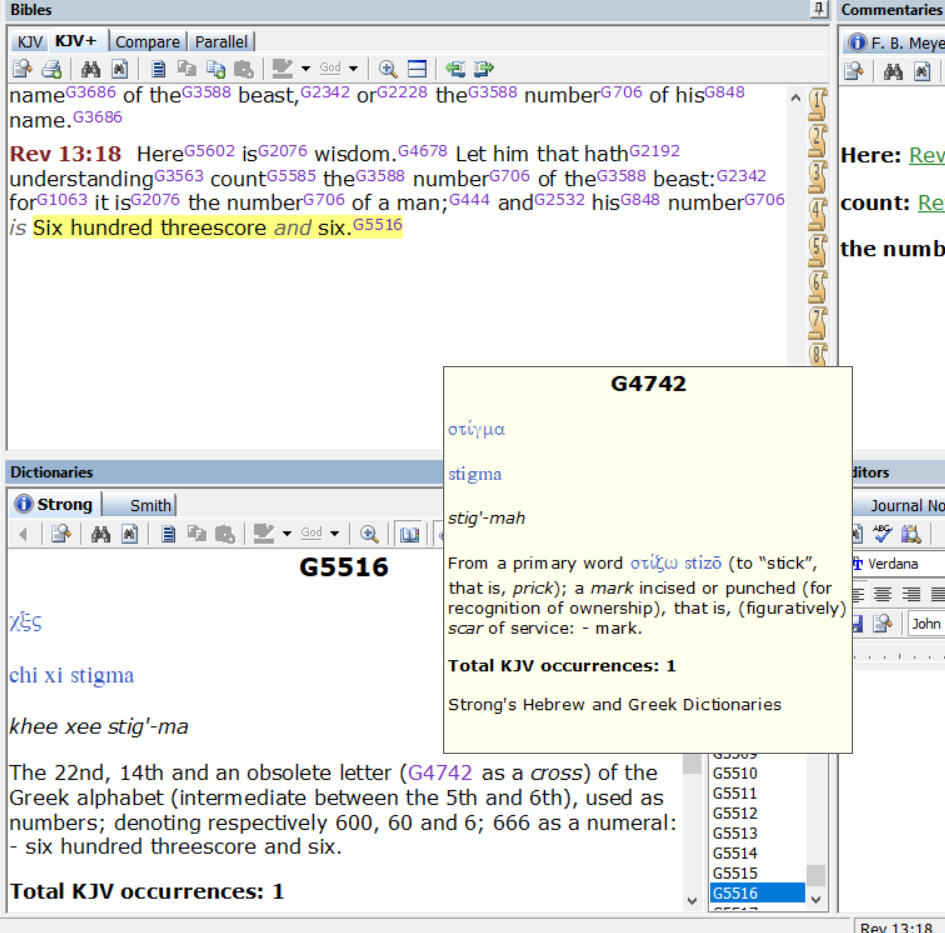Click the printer icon in Bibles toolbar
This screenshot has height=933, width=945.
coord(52,69)
